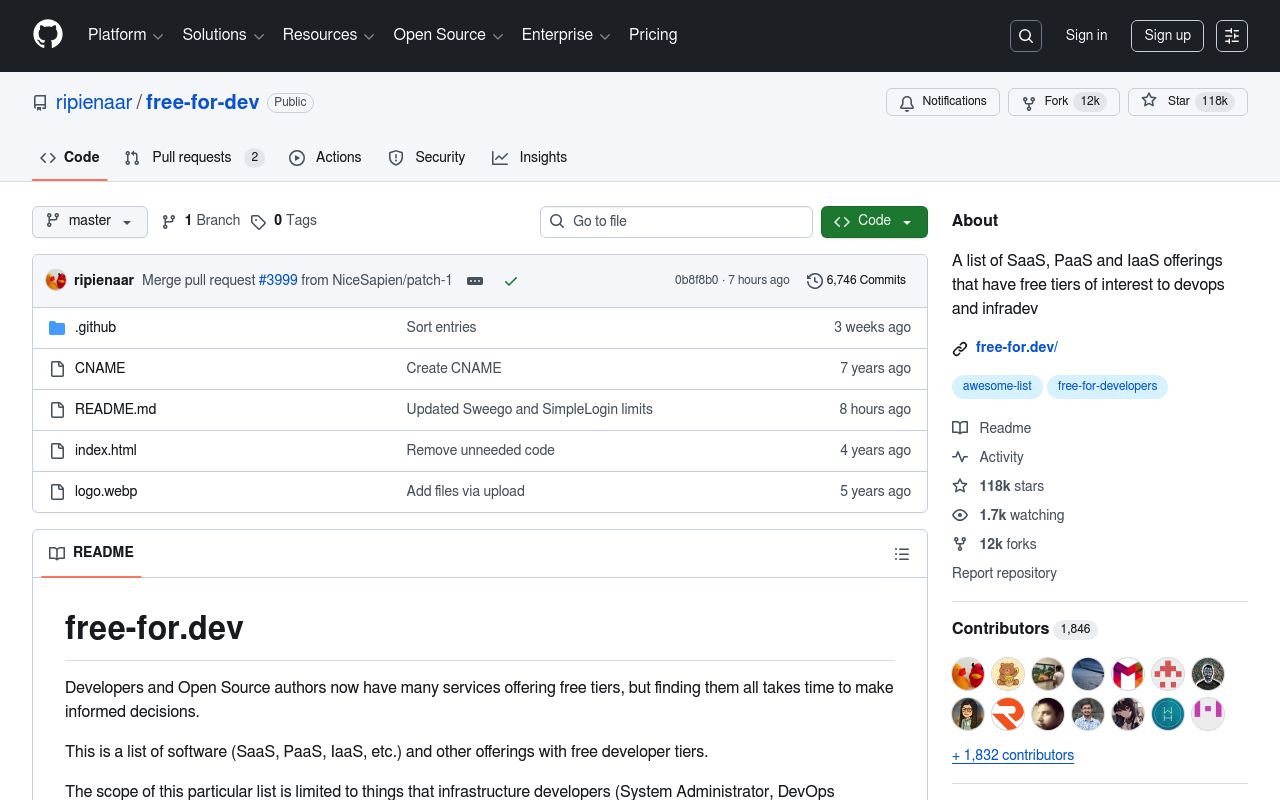Expand the Platform menu in header

coord(125,35)
